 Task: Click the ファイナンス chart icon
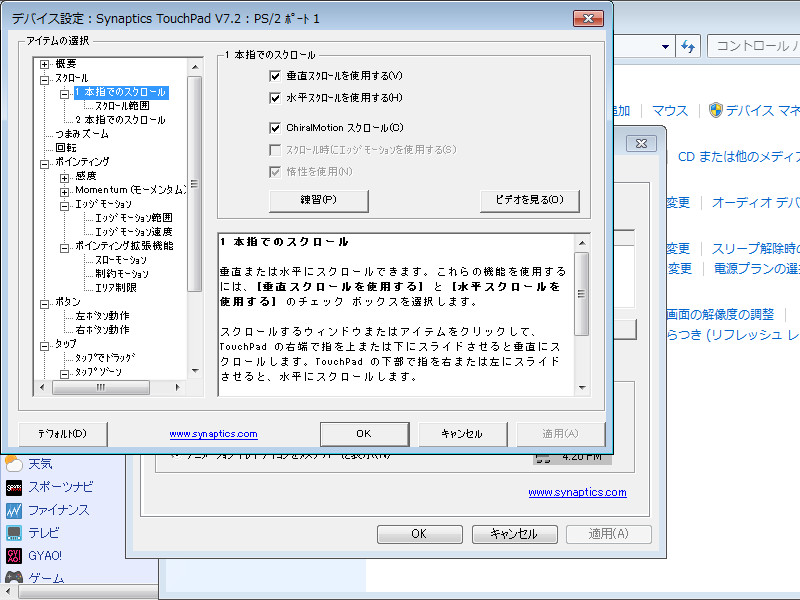(14, 510)
